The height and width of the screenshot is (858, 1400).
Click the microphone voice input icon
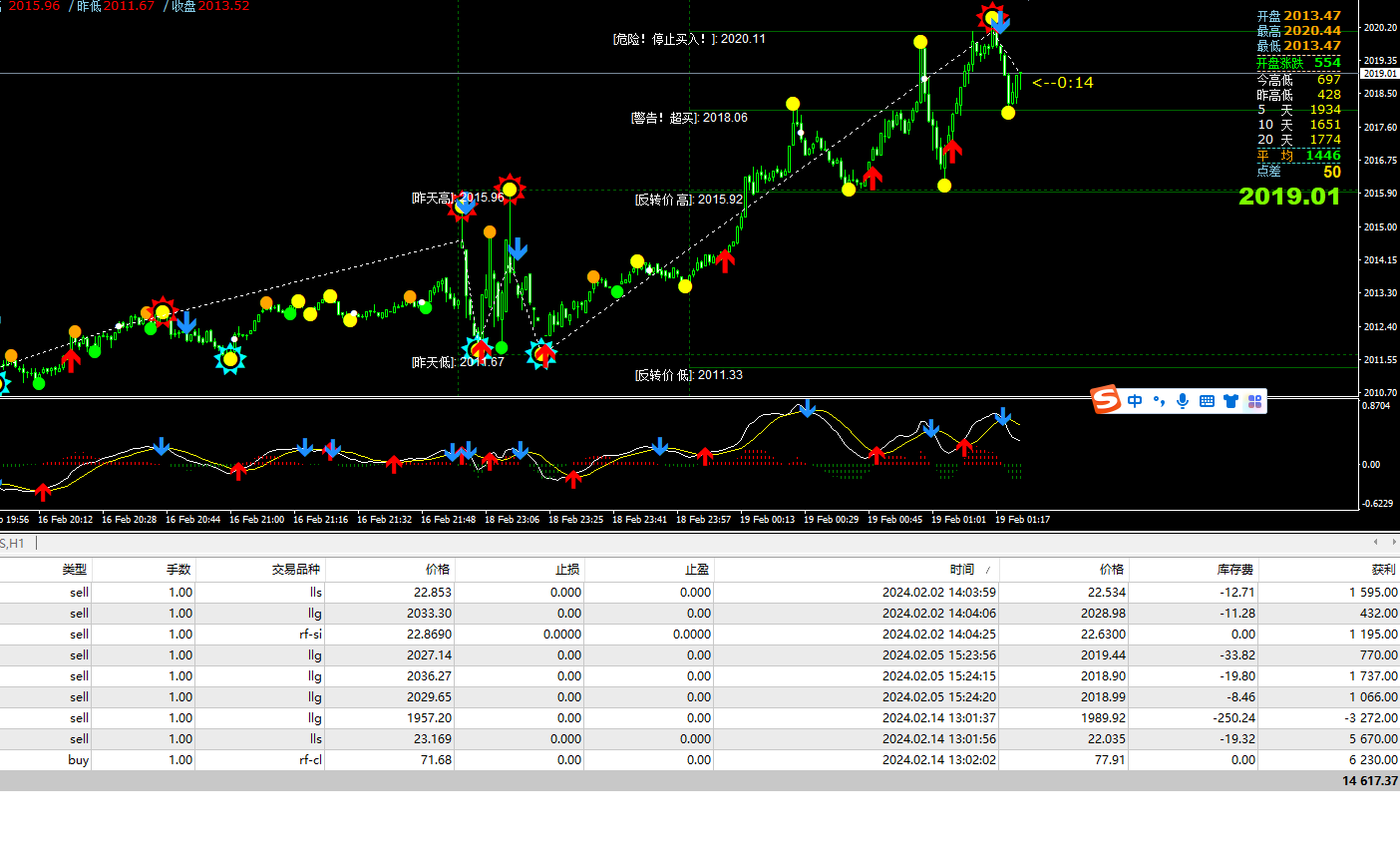tap(1183, 401)
